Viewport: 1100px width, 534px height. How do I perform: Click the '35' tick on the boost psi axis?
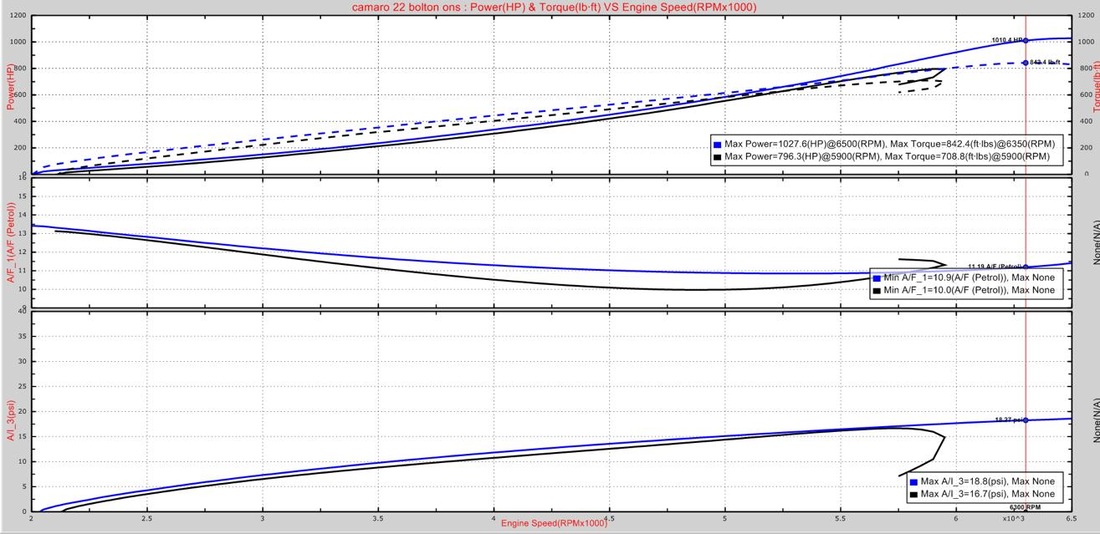pos(22,336)
